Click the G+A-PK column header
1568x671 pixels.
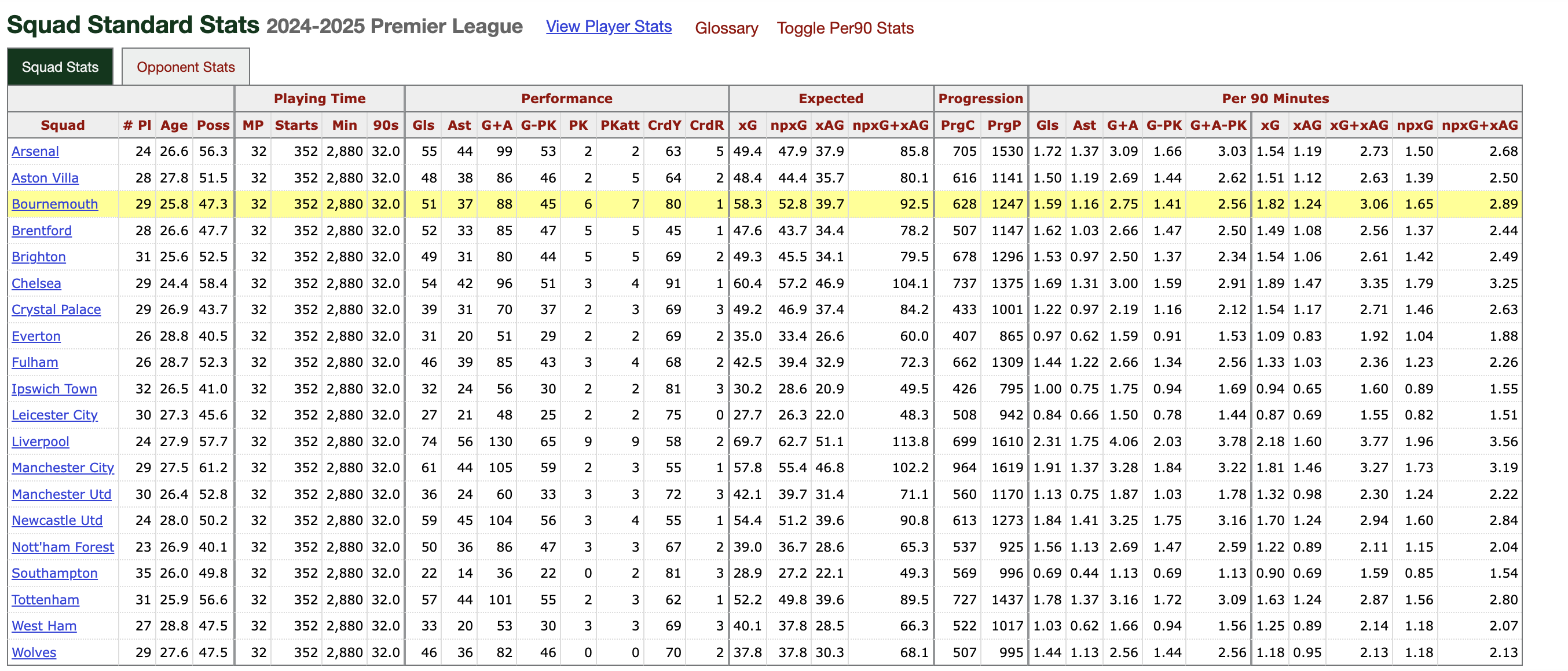pyautogui.click(x=1218, y=125)
